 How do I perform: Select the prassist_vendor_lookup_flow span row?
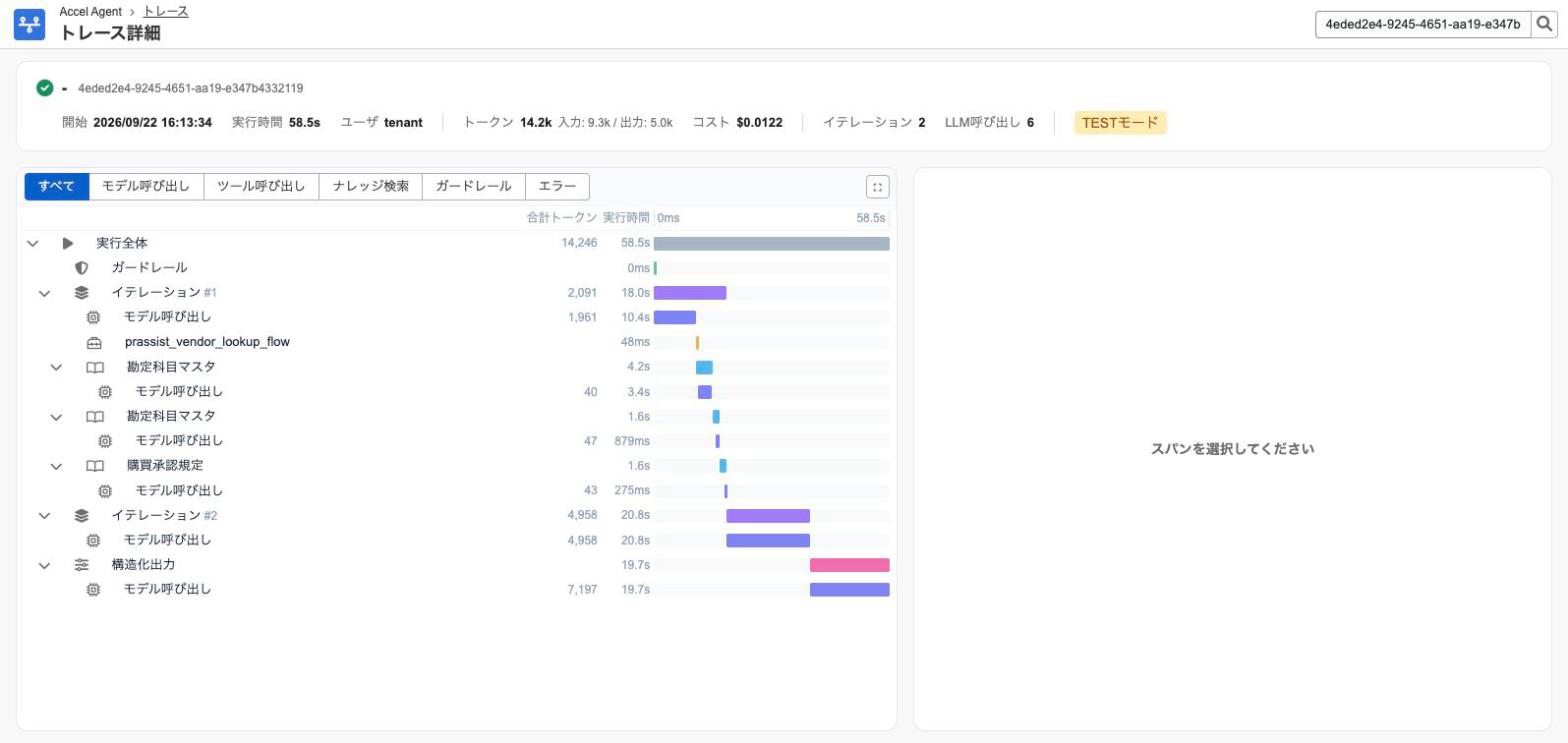click(x=457, y=342)
